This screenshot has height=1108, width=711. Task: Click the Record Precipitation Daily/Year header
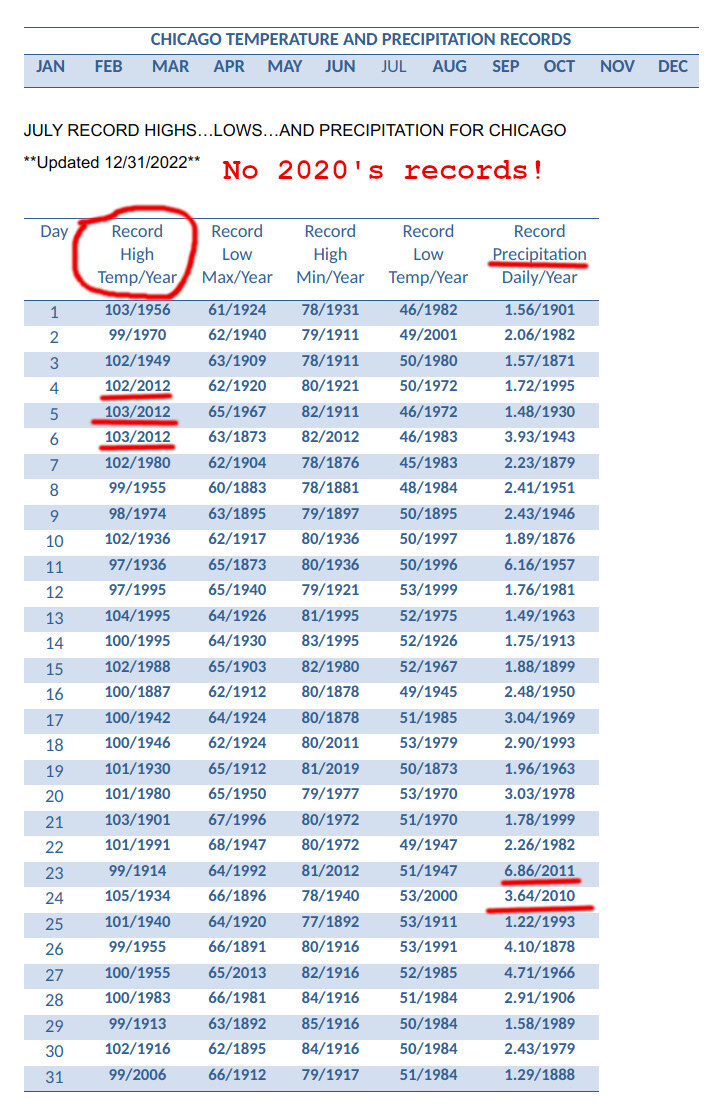(x=539, y=254)
